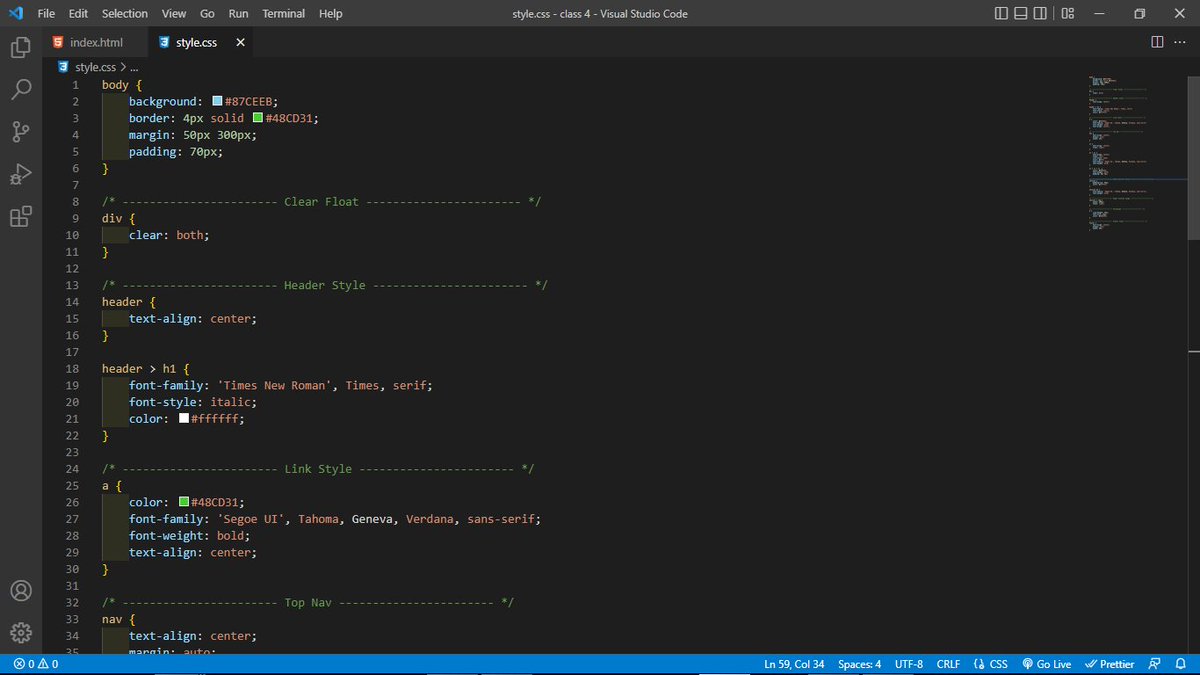
Task: Open the link color #48CD31 swatch on line 26
Action: point(184,502)
